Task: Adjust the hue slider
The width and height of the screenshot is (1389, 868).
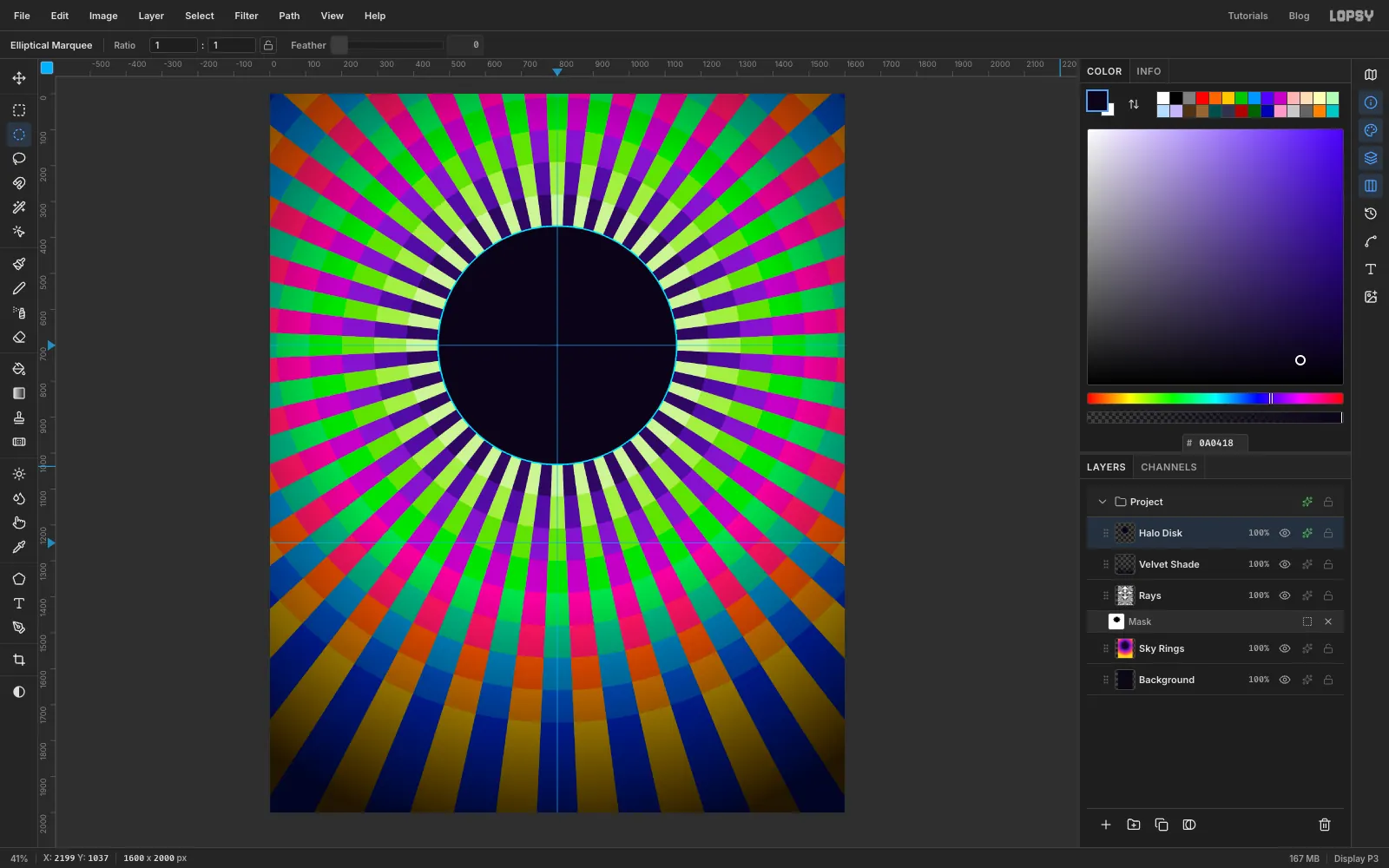Action: (x=1215, y=398)
